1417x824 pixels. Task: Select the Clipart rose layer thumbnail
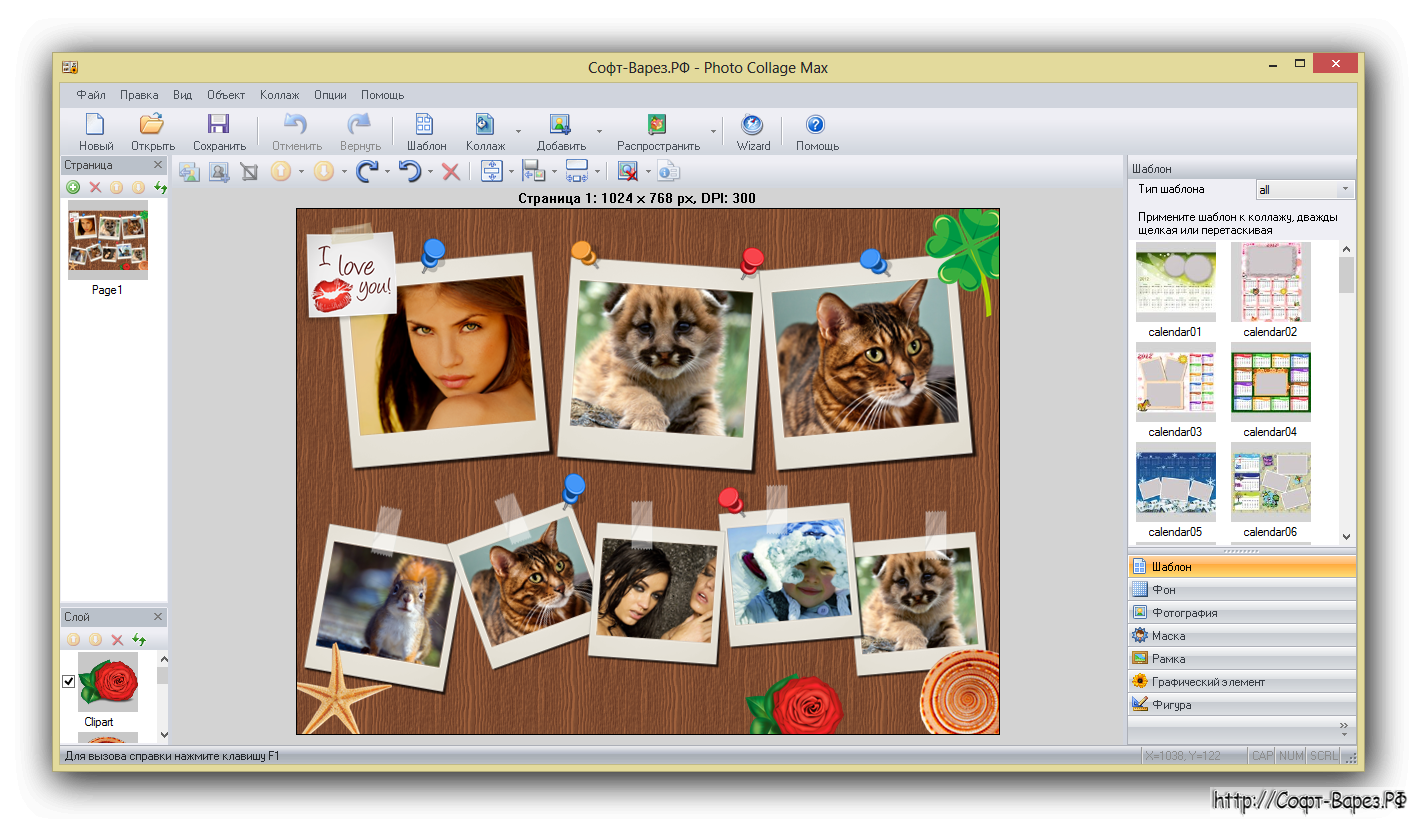coord(108,682)
